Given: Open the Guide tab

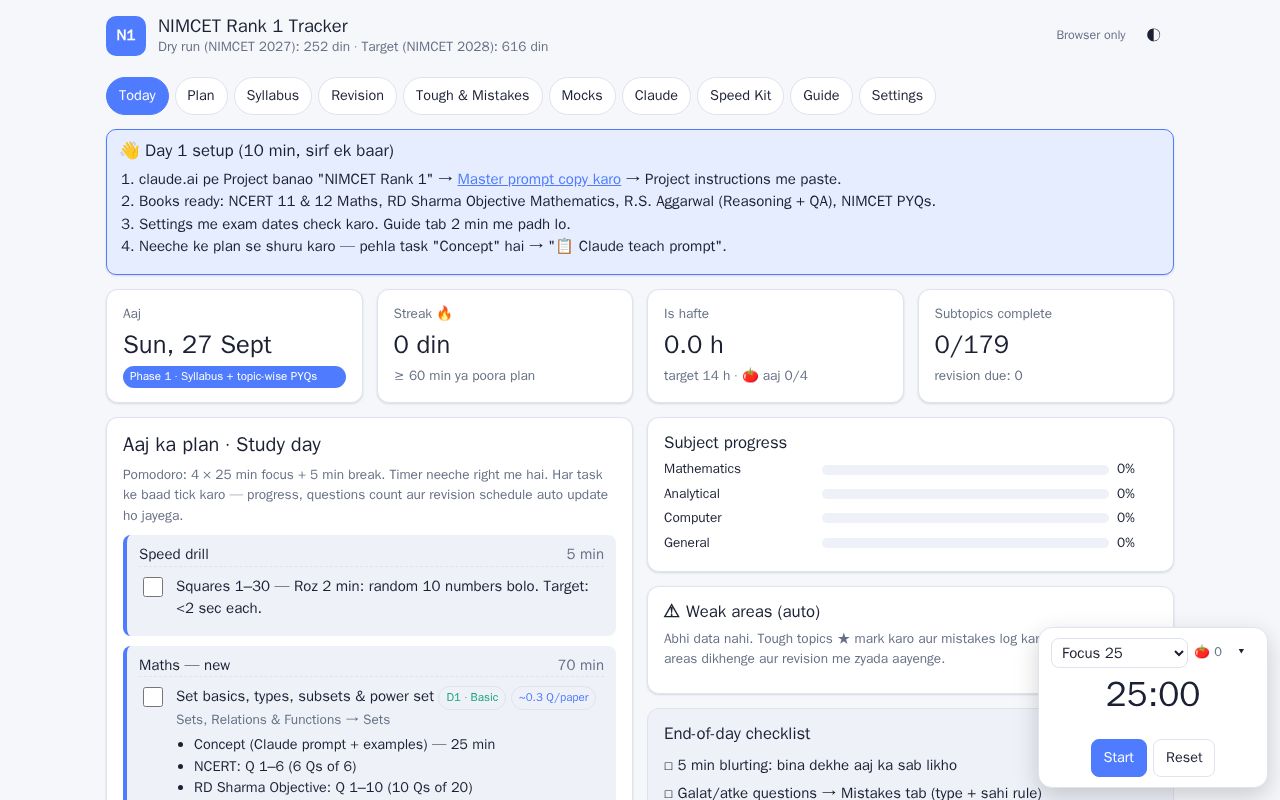Looking at the screenshot, I should pos(821,96).
